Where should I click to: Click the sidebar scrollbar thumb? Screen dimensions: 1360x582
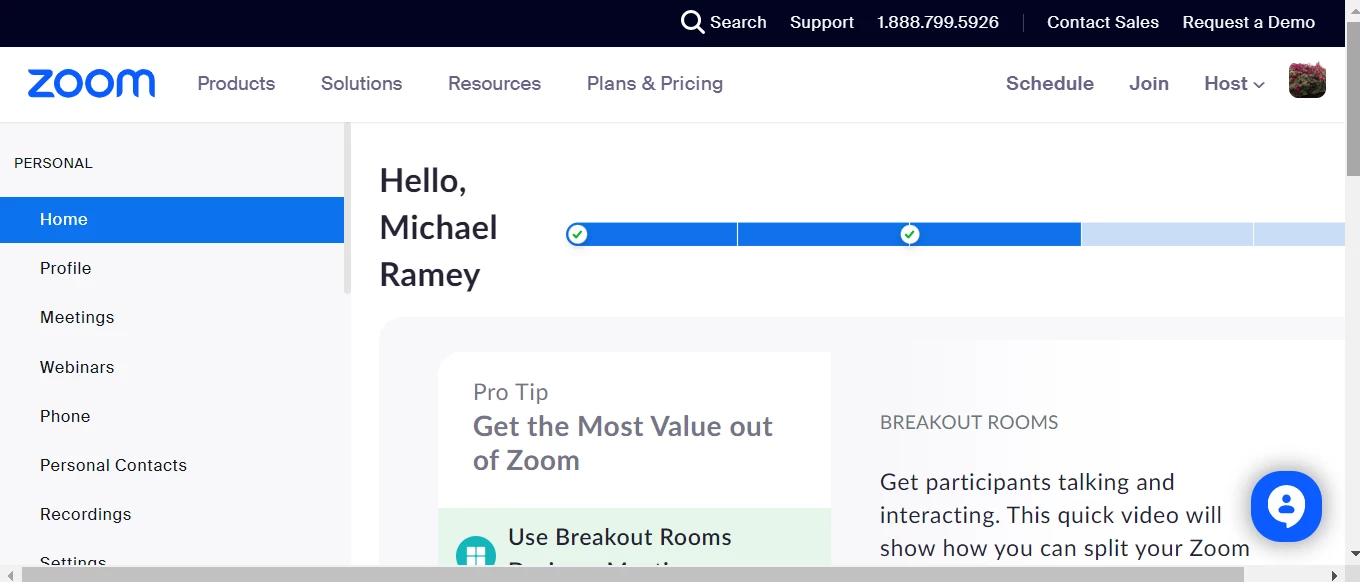(347, 207)
